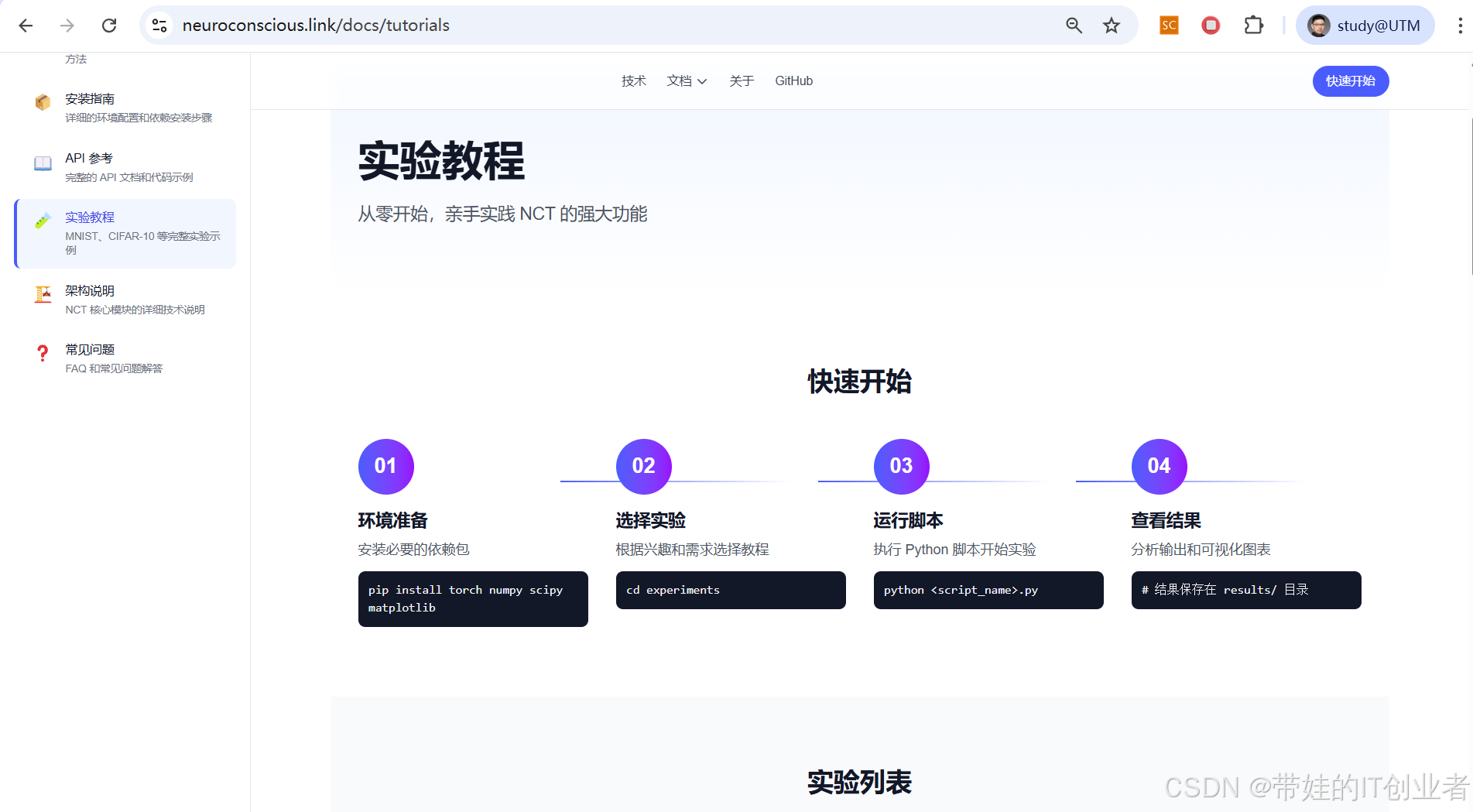
Task: Click the red recorder extension icon
Action: pos(1211,25)
